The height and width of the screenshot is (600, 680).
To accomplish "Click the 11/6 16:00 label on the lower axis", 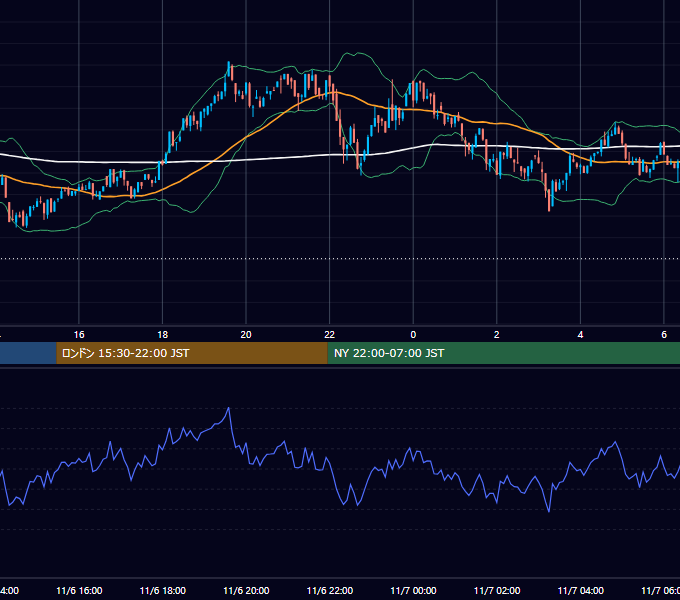I will tap(79, 590).
